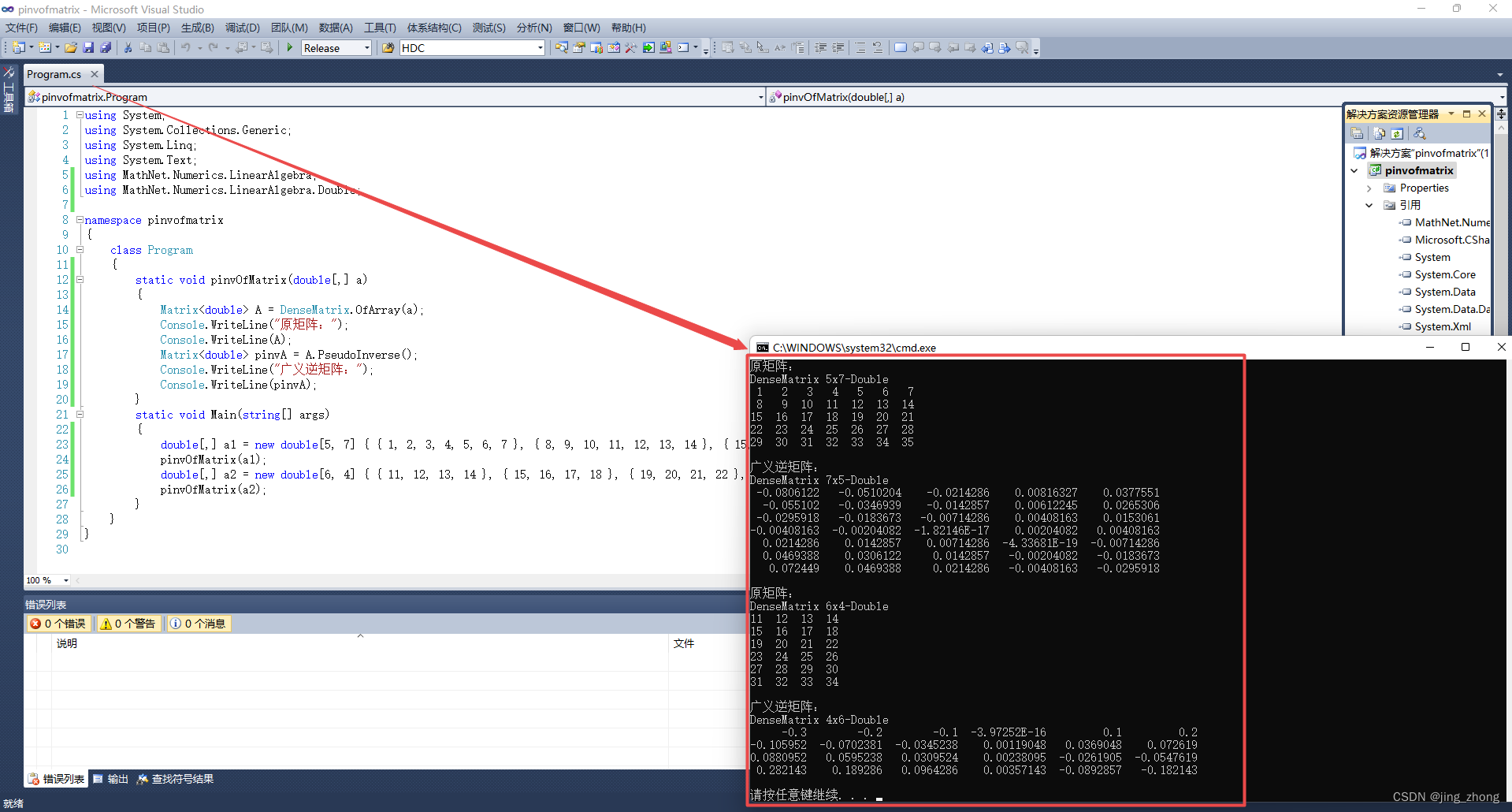The height and width of the screenshot is (812, 1512).
Task: Click the Redo arrow icon
Action: (214, 48)
